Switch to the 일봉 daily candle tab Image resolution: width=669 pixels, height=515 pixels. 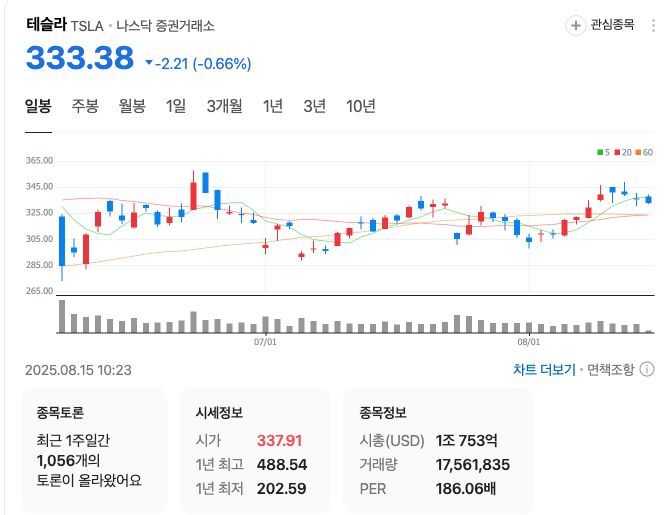pos(38,106)
